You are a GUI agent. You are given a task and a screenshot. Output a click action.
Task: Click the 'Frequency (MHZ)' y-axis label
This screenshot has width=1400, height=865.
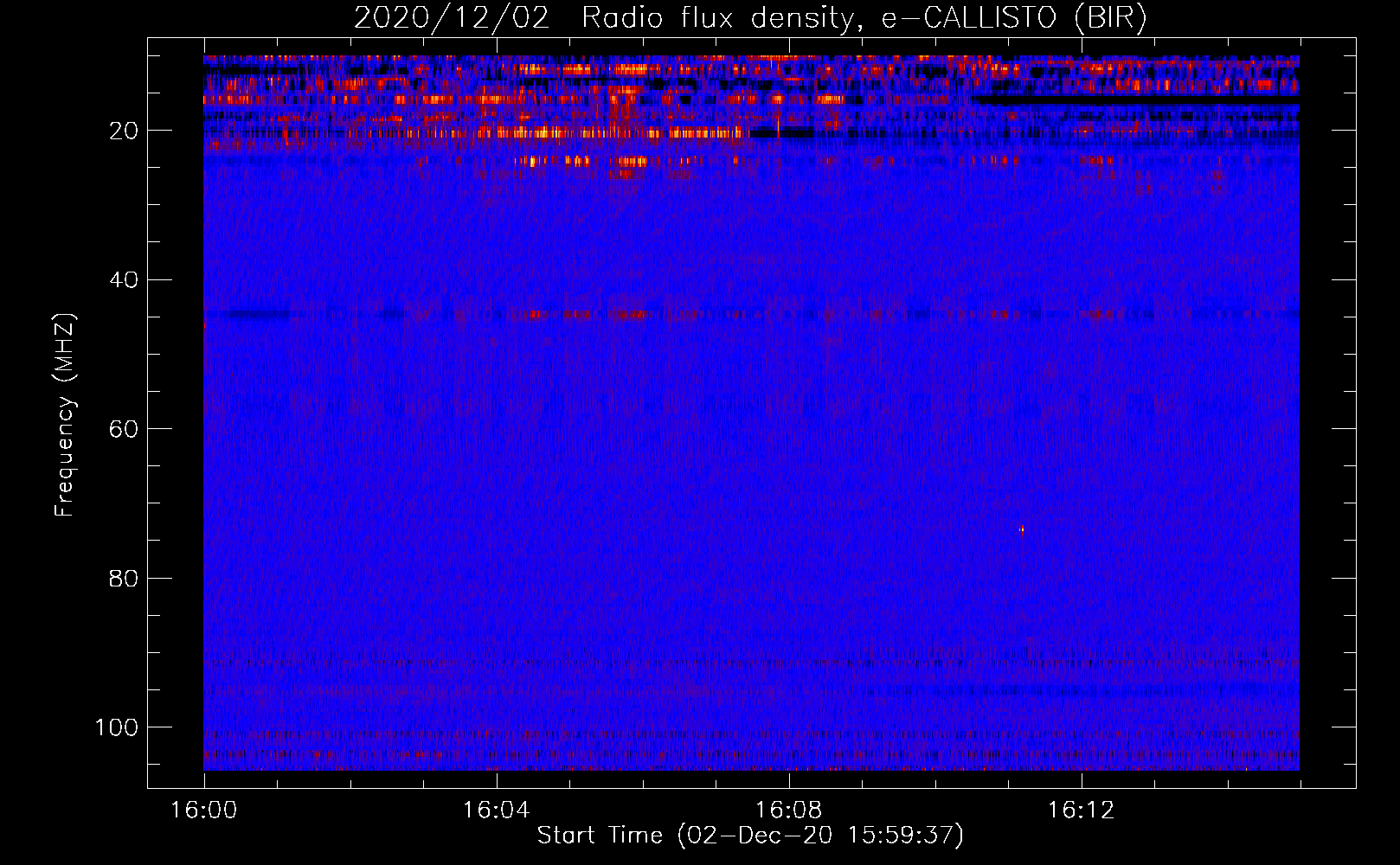tap(65, 415)
